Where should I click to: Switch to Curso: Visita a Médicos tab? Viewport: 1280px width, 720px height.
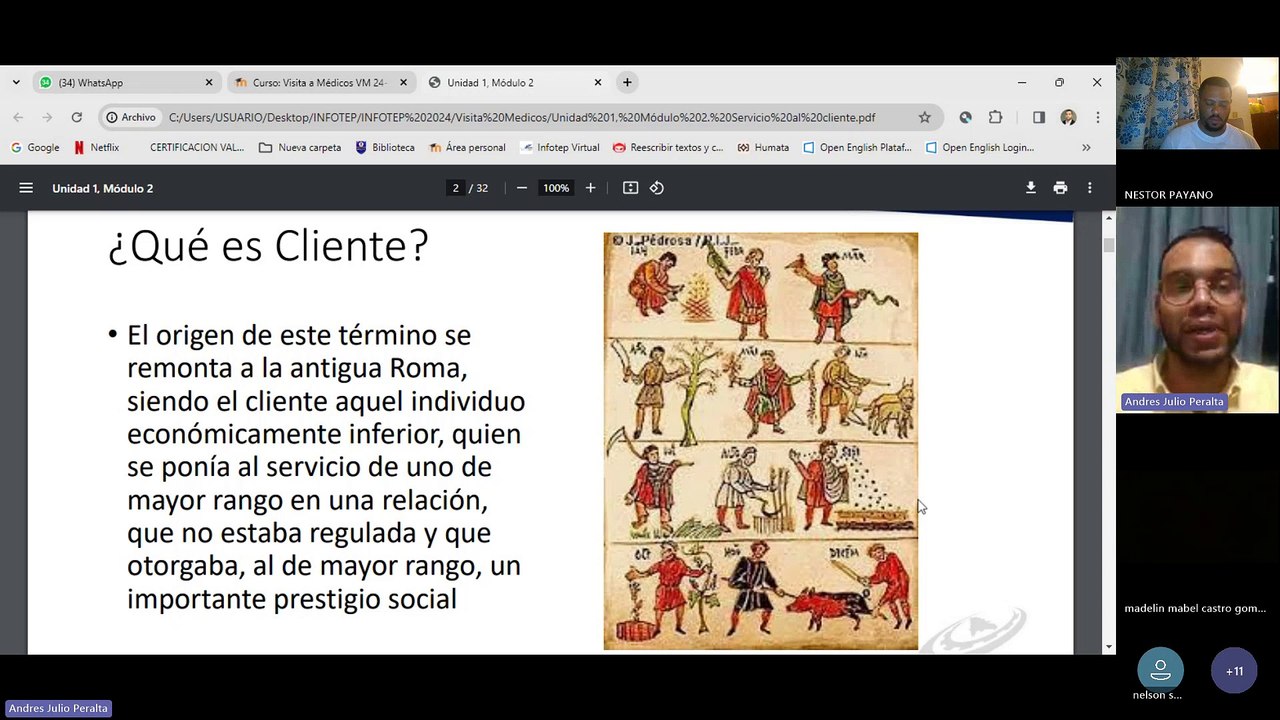click(x=320, y=83)
